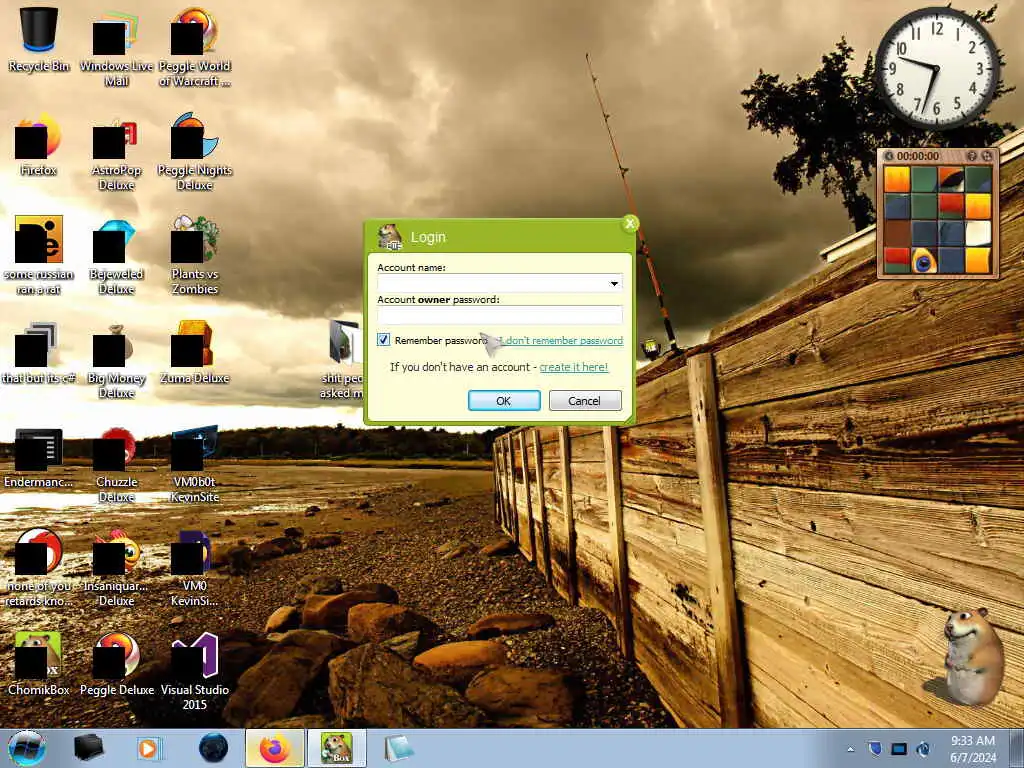This screenshot has width=1024, height=768.
Task: Click Cancel in the Login dialog
Action: (x=584, y=400)
